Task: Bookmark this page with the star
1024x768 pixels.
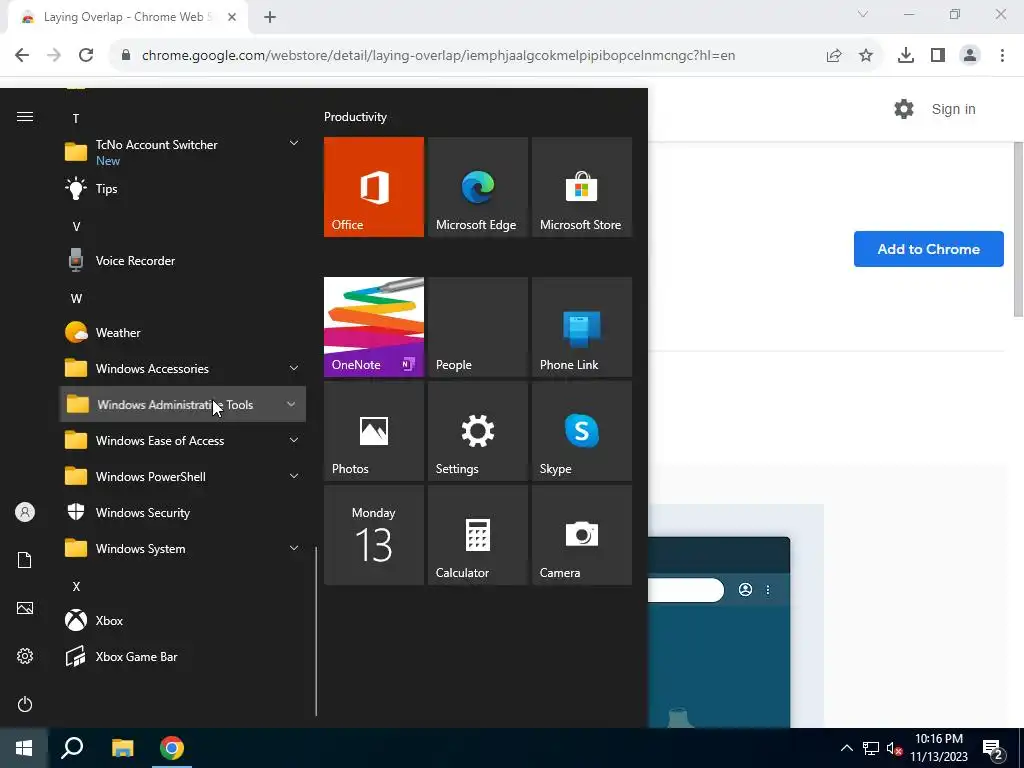Action: [x=866, y=56]
